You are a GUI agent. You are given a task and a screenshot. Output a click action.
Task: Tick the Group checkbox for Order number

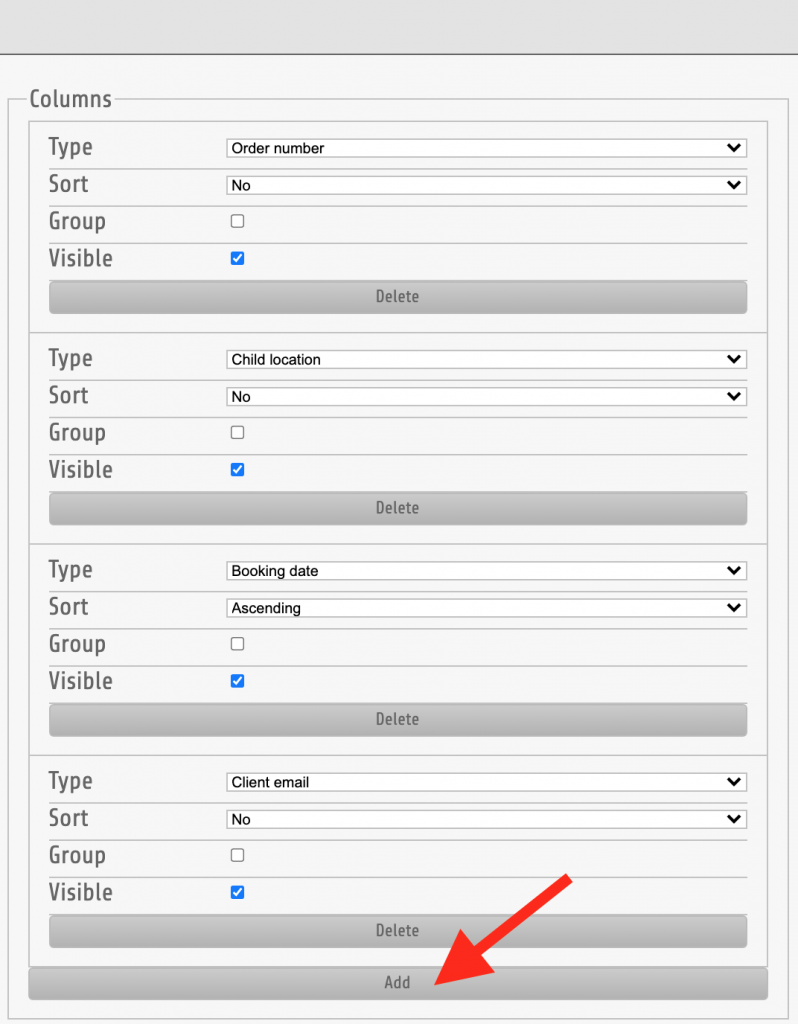click(x=238, y=221)
